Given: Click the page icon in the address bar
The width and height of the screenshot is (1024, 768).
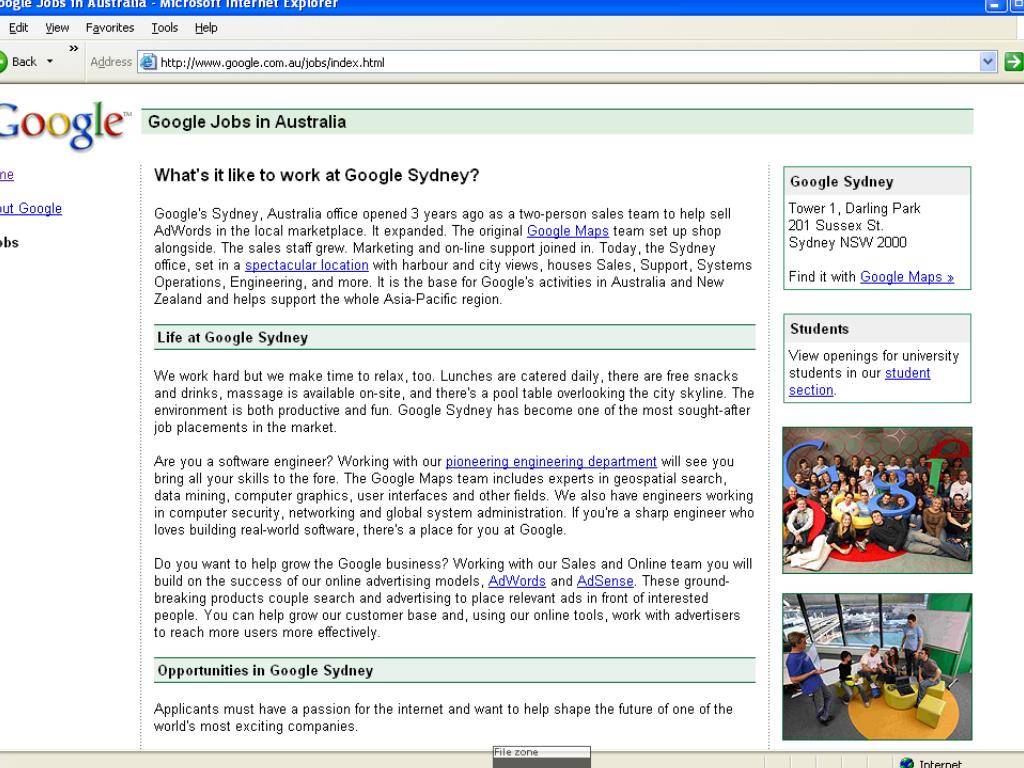Looking at the screenshot, I should pos(149,62).
